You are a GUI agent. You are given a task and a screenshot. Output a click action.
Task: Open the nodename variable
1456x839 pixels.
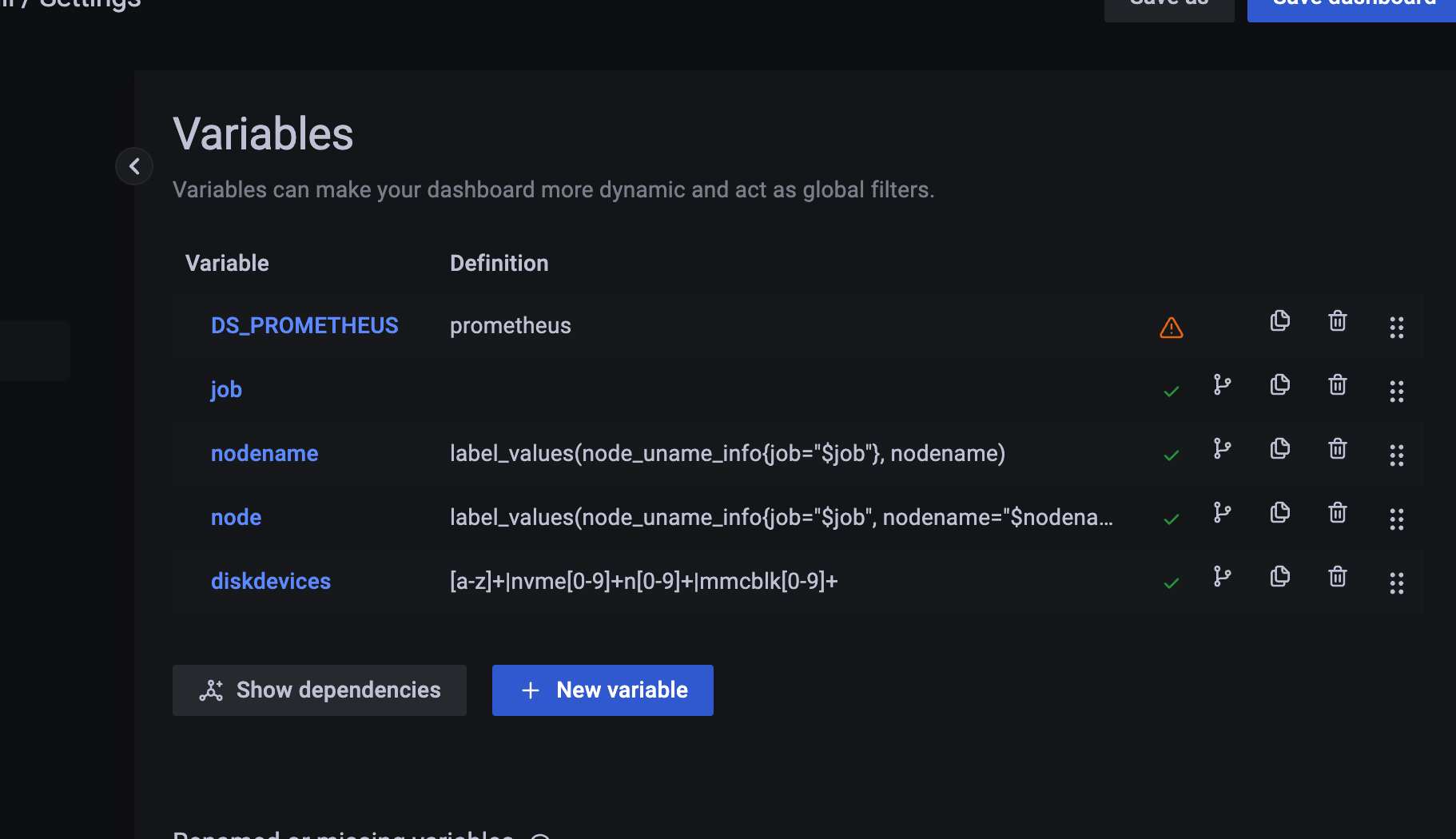(x=265, y=454)
